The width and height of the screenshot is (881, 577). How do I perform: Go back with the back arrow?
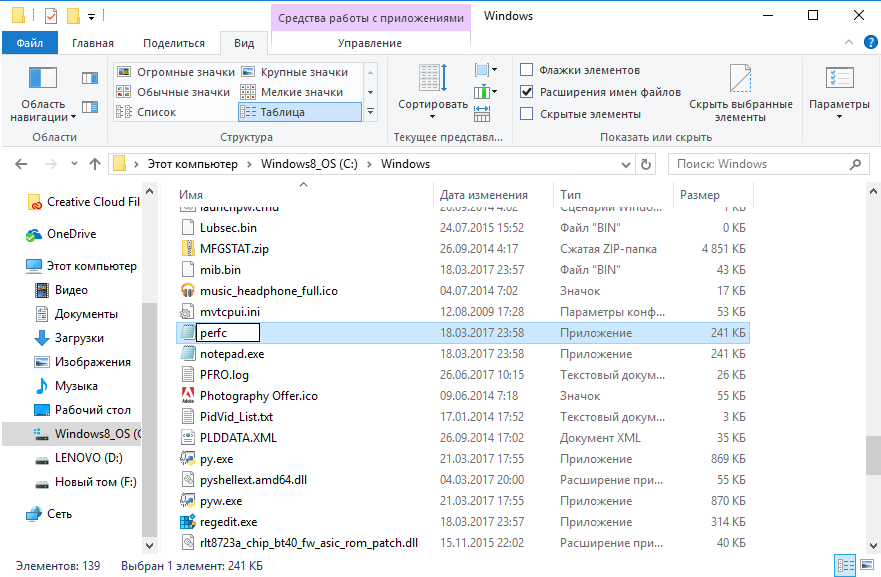pyautogui.click(x=21, y=164)
